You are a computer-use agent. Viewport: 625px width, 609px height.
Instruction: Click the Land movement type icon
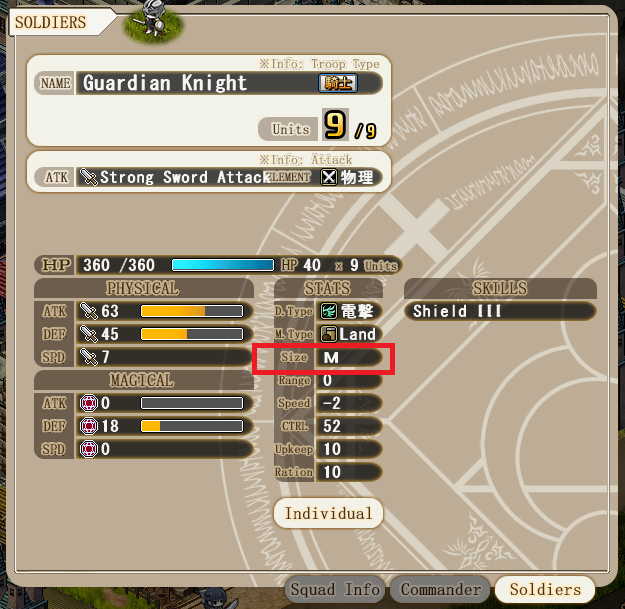point(329,334)
